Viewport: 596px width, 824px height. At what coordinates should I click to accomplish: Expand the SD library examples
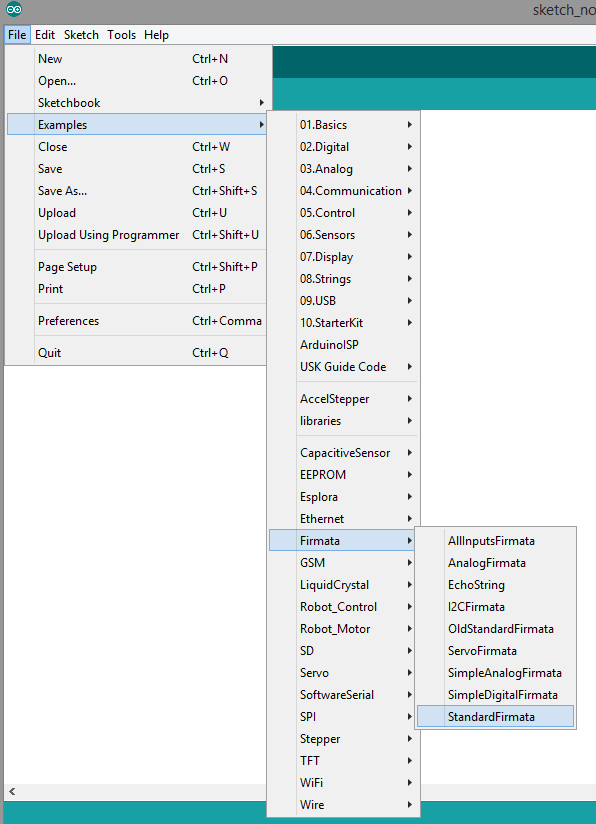(x=344, y=651)
